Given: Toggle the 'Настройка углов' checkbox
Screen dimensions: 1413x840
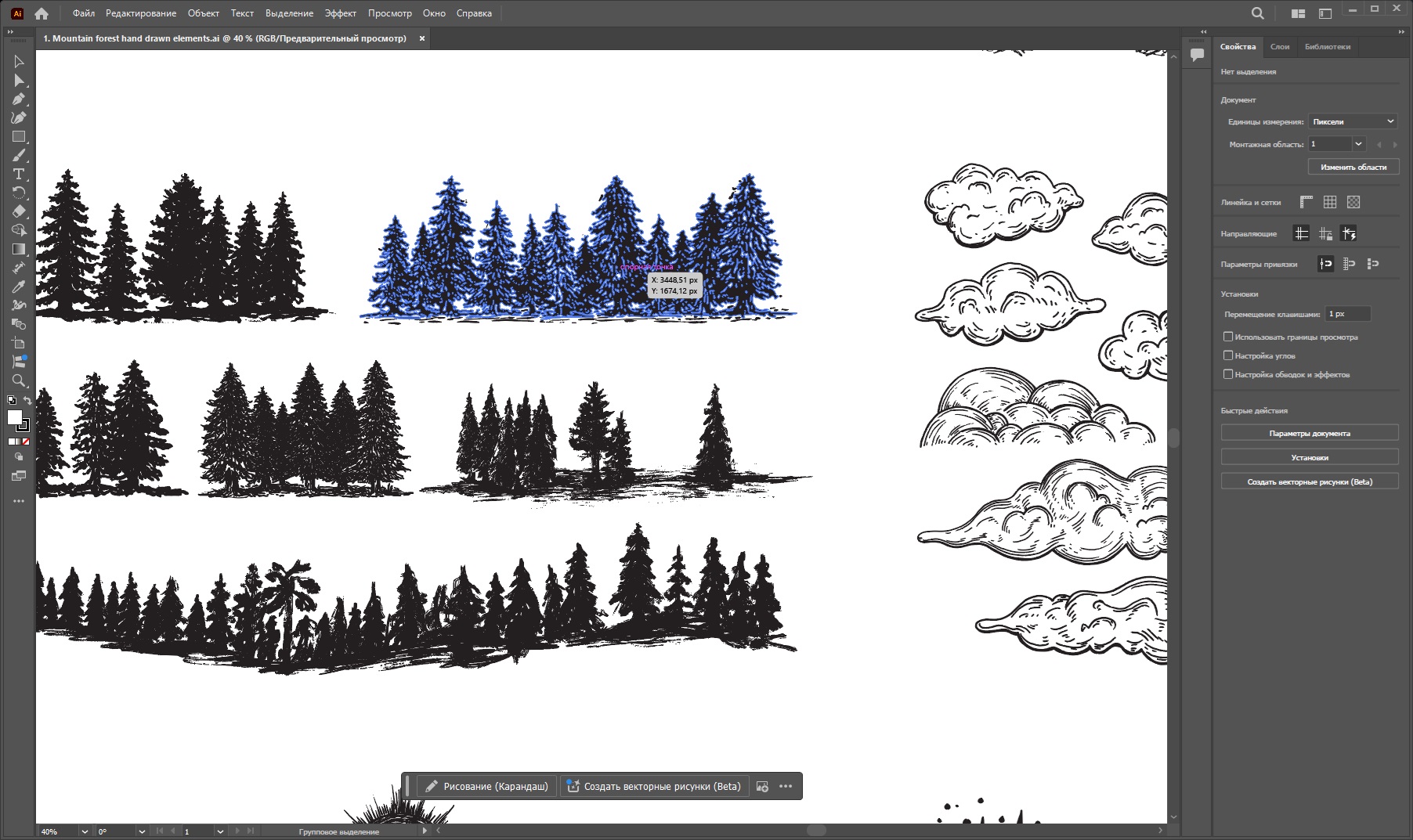Looking at the screenshot, I should click(x=1228, y=355).
